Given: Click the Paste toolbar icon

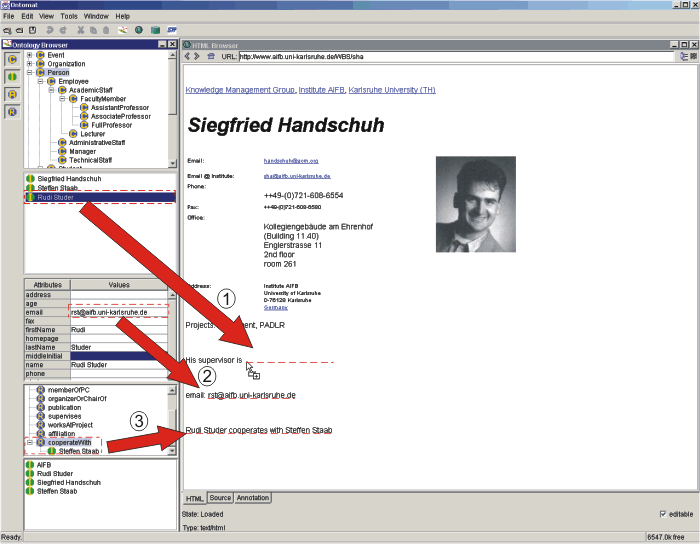Looking at the screenshot, I should [106, 30].
